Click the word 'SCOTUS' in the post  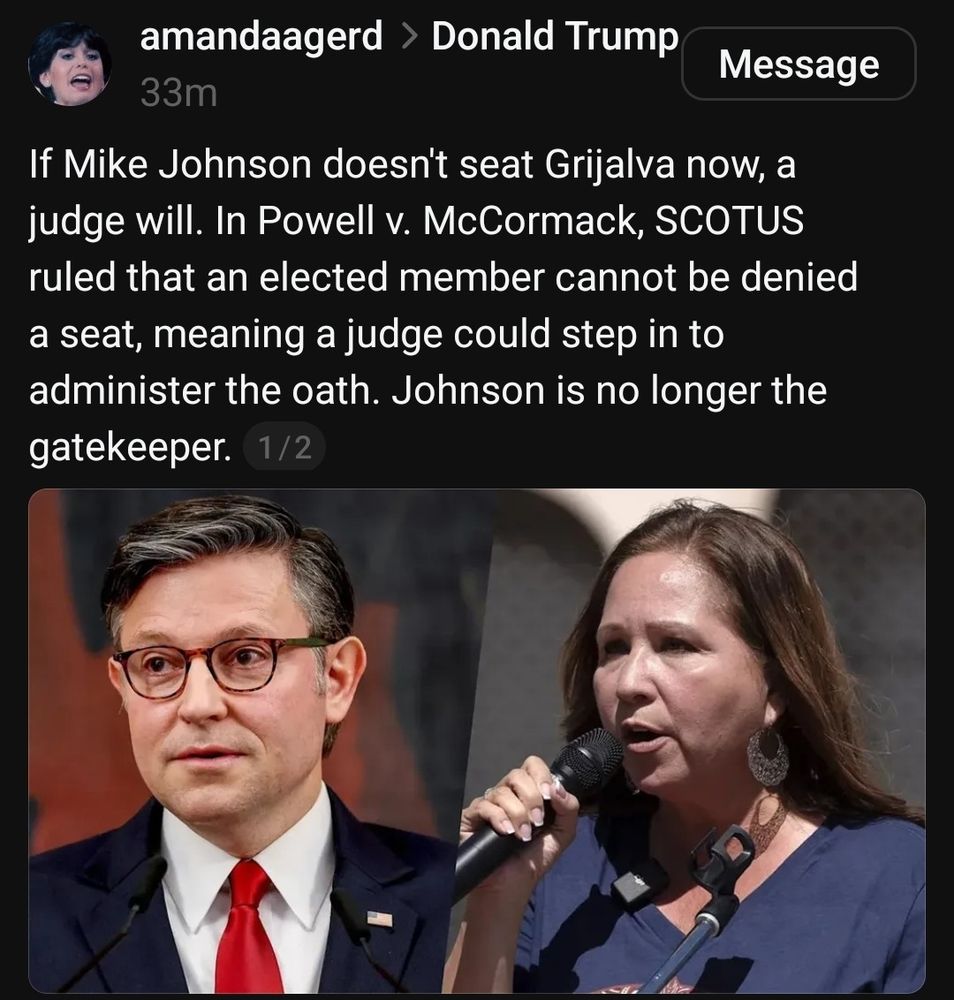730,221
